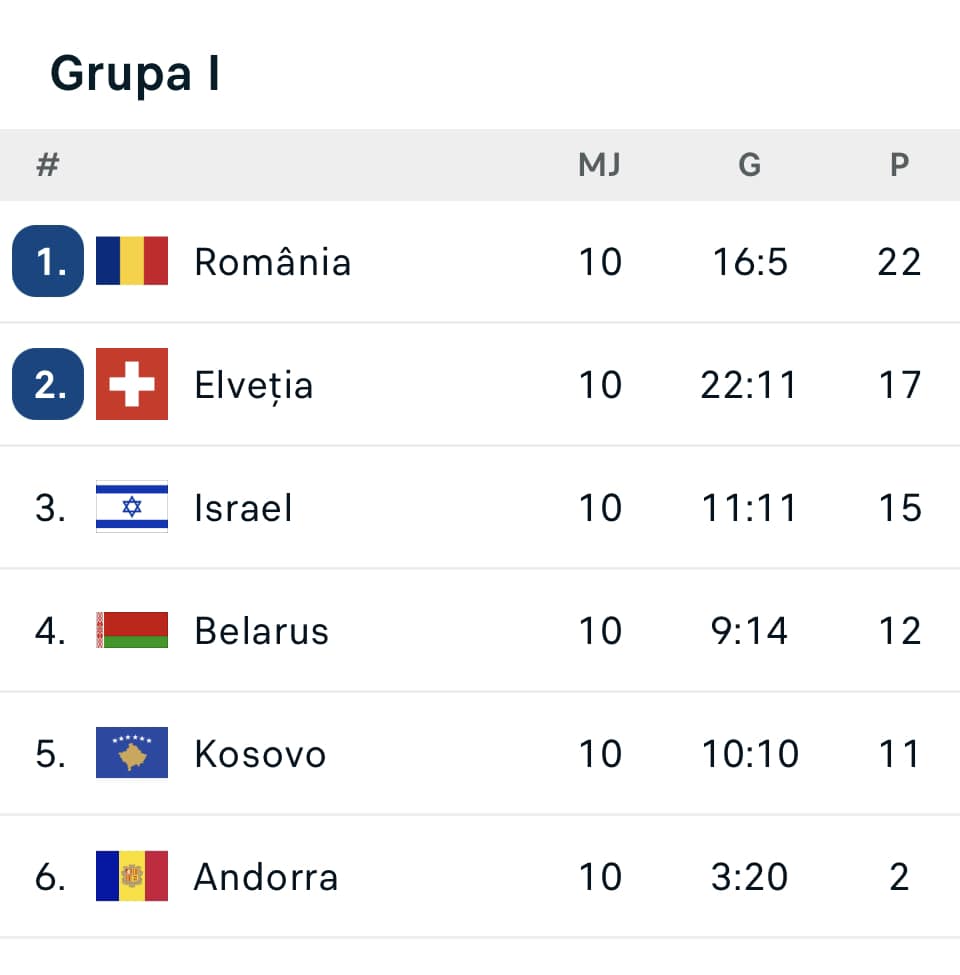960x975 pixels.
Task: Open the România team name link
Action: pyautogui.click(x=272, y=262)
